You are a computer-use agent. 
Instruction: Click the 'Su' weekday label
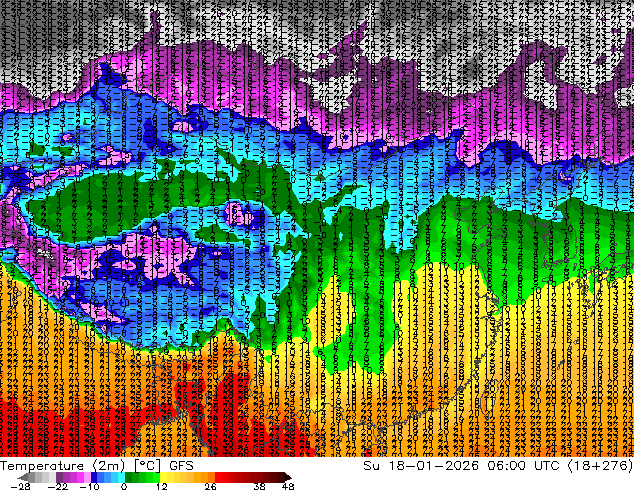(371, 466)
